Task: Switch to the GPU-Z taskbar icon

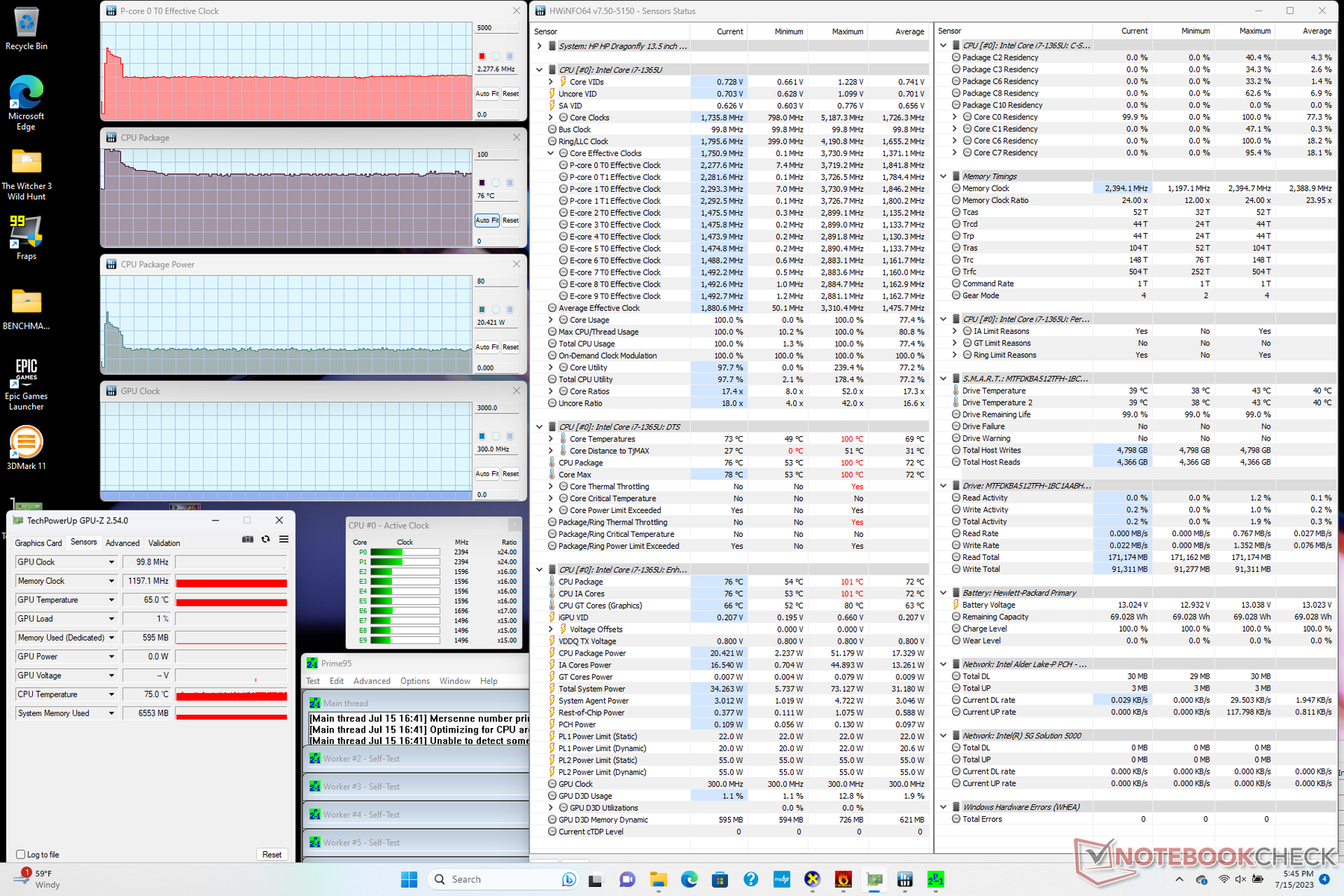Action: pyautogui.click(x=874, y=880)
